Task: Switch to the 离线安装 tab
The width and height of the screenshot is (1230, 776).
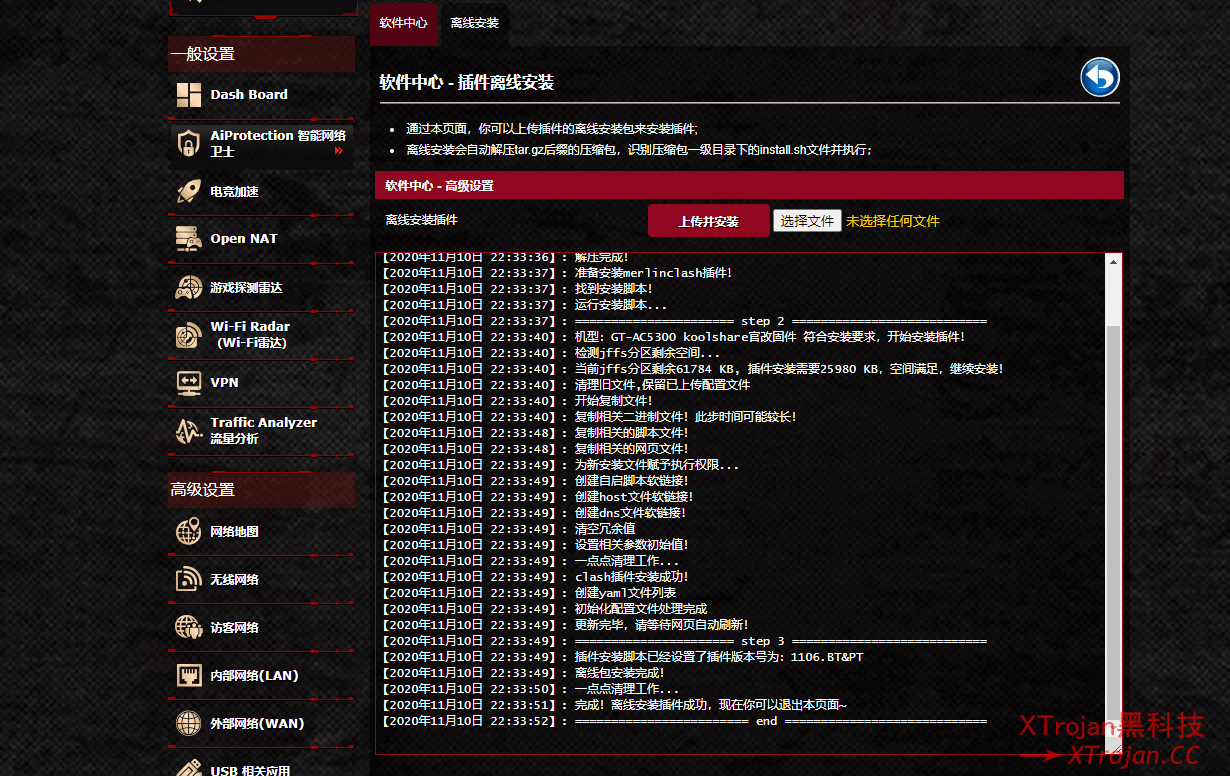Action: [x=474, y=22]
